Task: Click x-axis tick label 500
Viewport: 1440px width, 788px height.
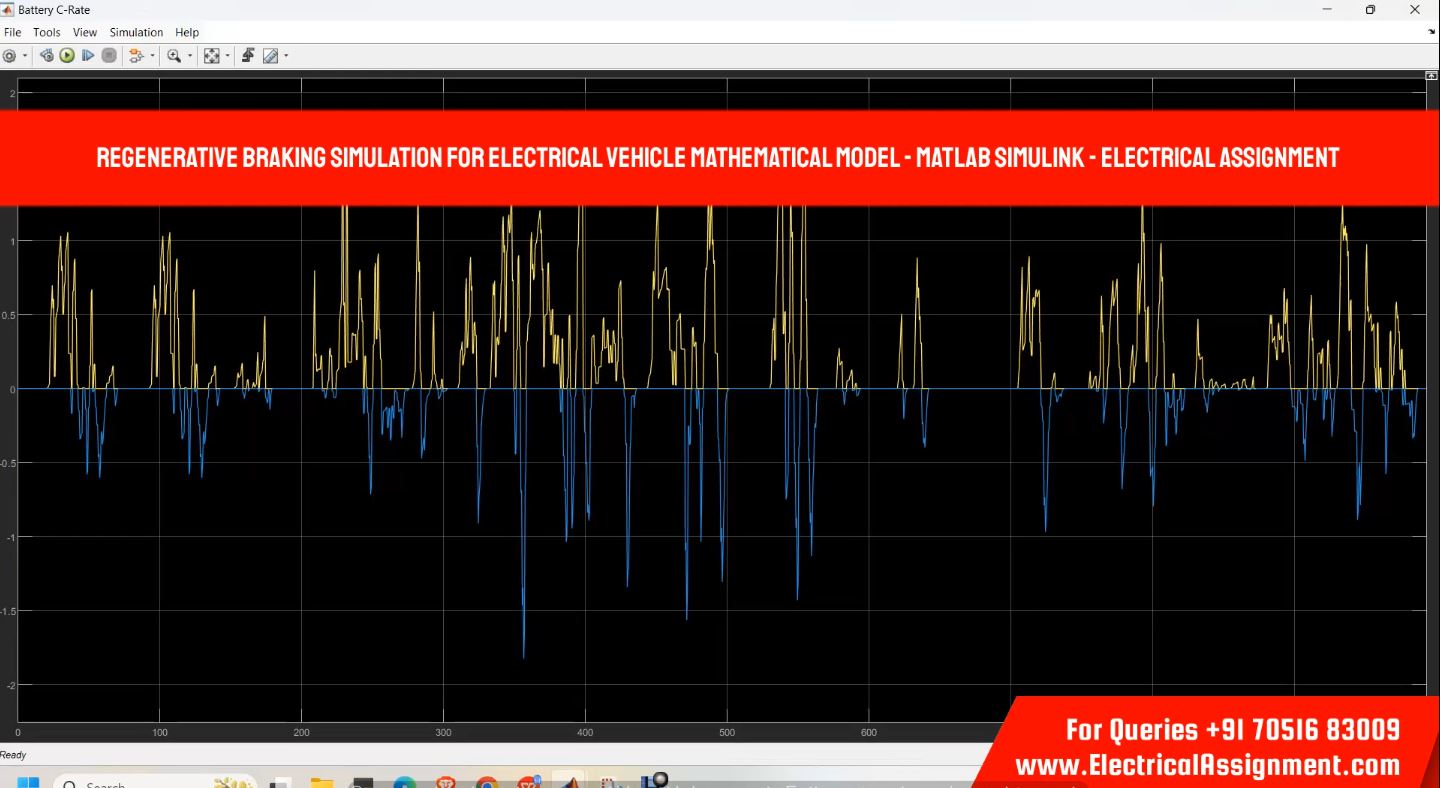Action: [x=727, y=733]
